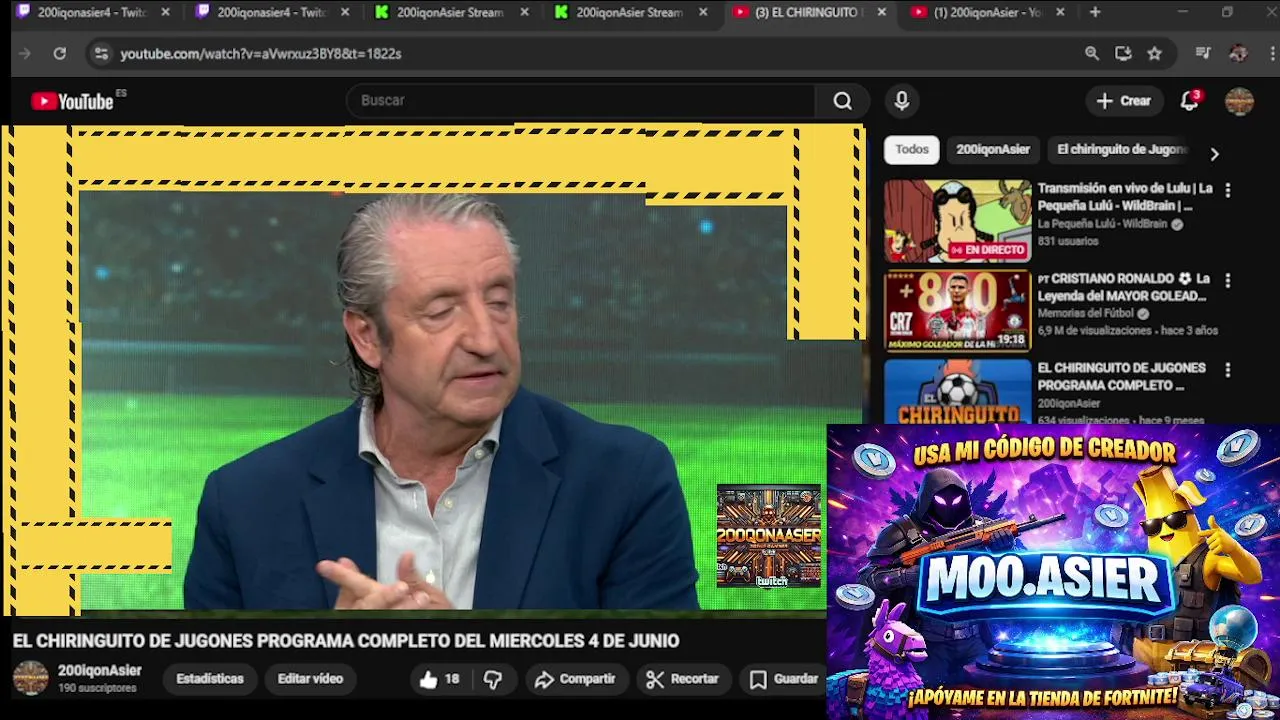This screenshot has height=720, width=1280.
Task: Open options menu for EL CHIRINGUITO DE JUGONES suggestion
Action: pos(1228,370)
